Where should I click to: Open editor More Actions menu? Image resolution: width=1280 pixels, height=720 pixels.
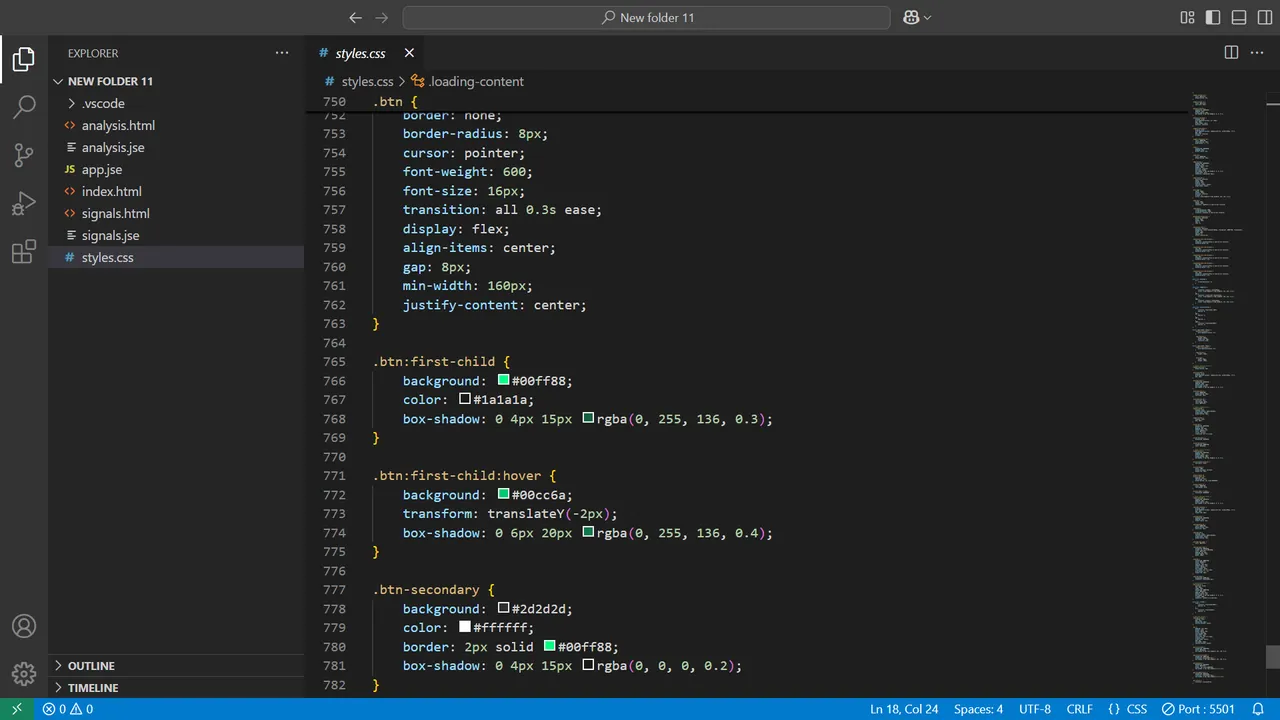tap(1258, 53)
